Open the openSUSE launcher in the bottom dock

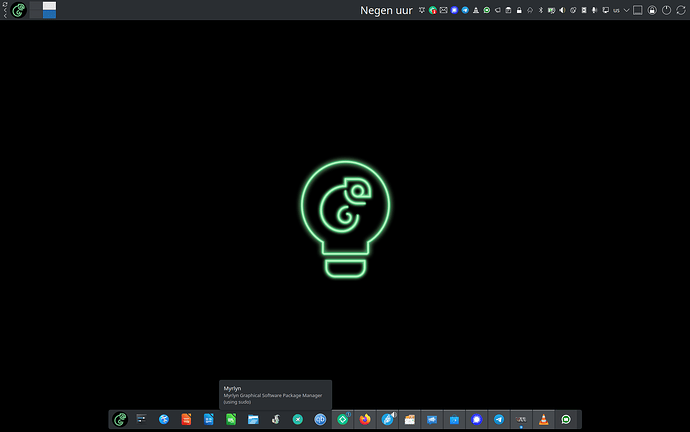pos(120,420)
